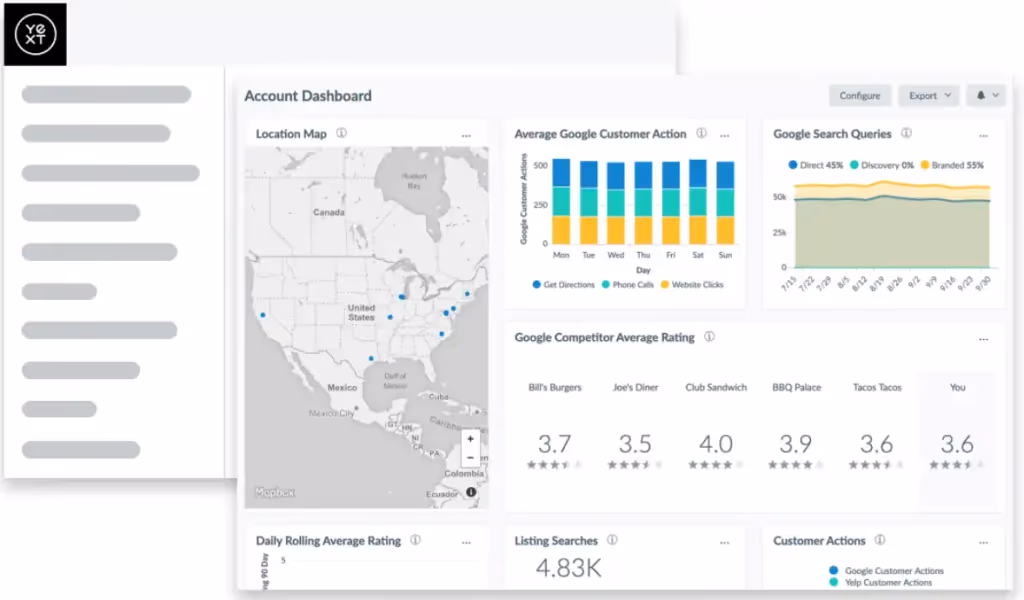Open Customer Actions options menu
Screen dimensions: 1024x600
(x=984, y=543)
